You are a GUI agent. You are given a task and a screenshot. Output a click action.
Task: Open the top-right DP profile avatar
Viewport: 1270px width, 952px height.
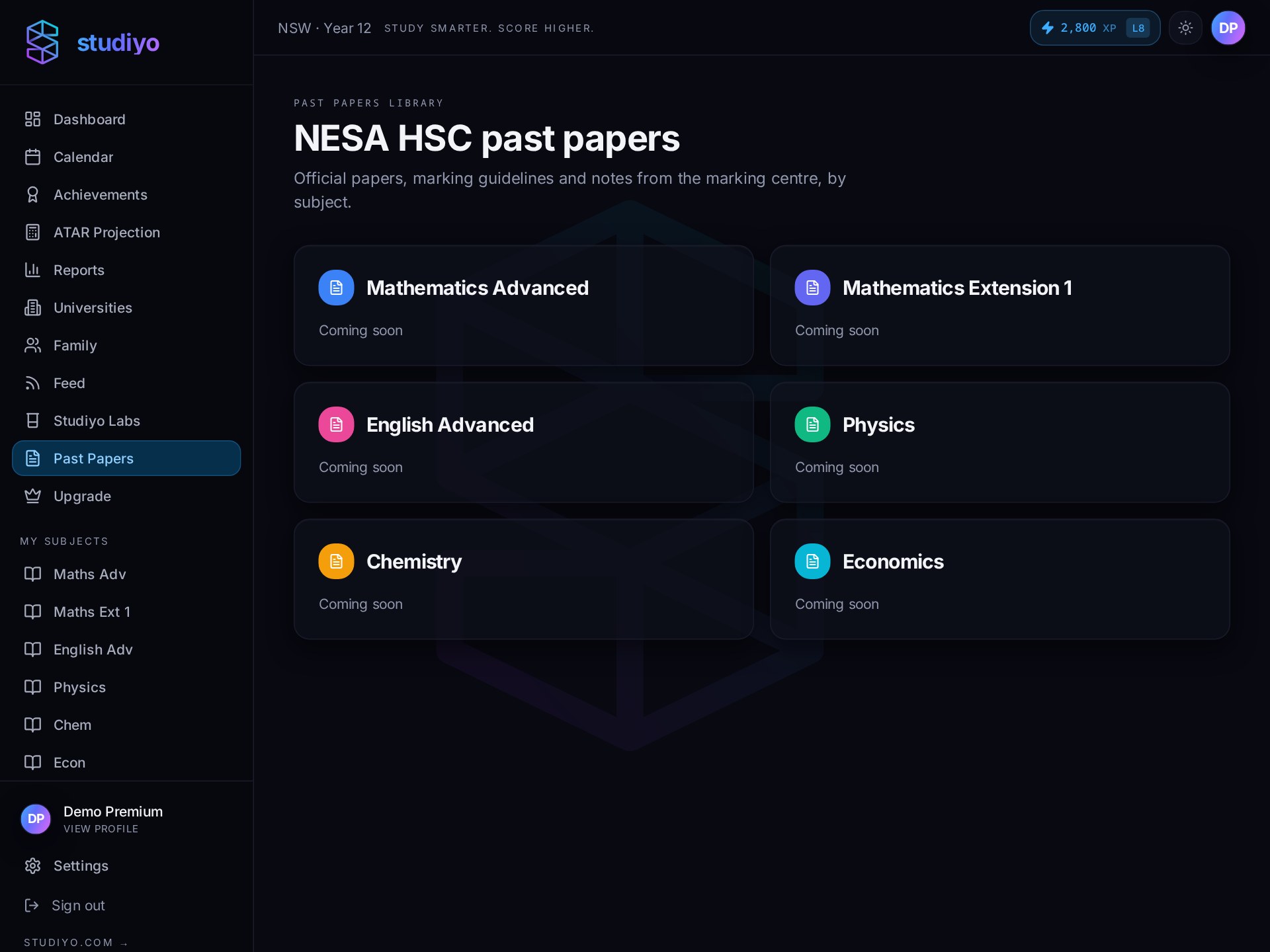click(1228, 28)
